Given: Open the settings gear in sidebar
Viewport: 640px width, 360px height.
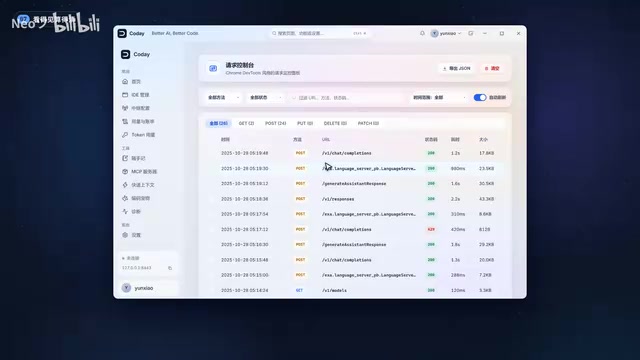Looking at the screenshot, I should point(125,235).
